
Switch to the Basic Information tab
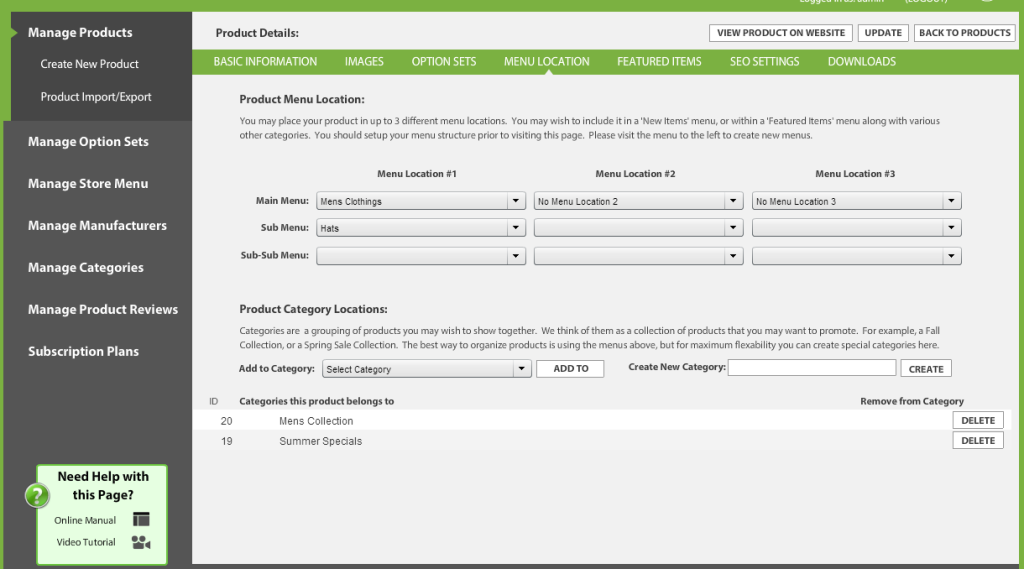265,62
